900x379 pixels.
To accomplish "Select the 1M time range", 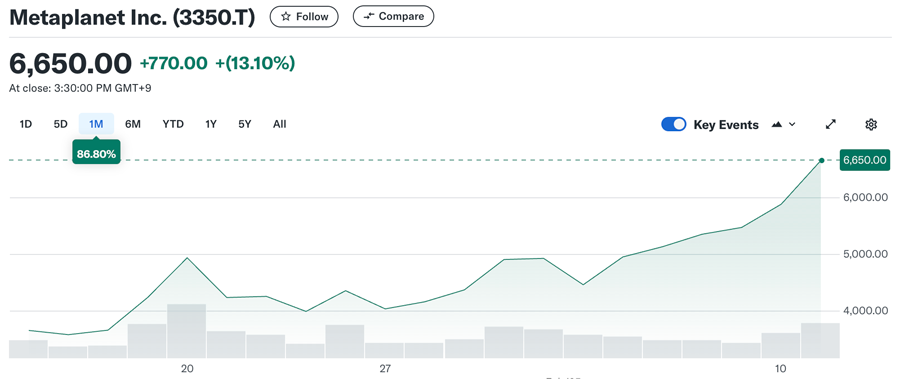I will tap(96, 124).
